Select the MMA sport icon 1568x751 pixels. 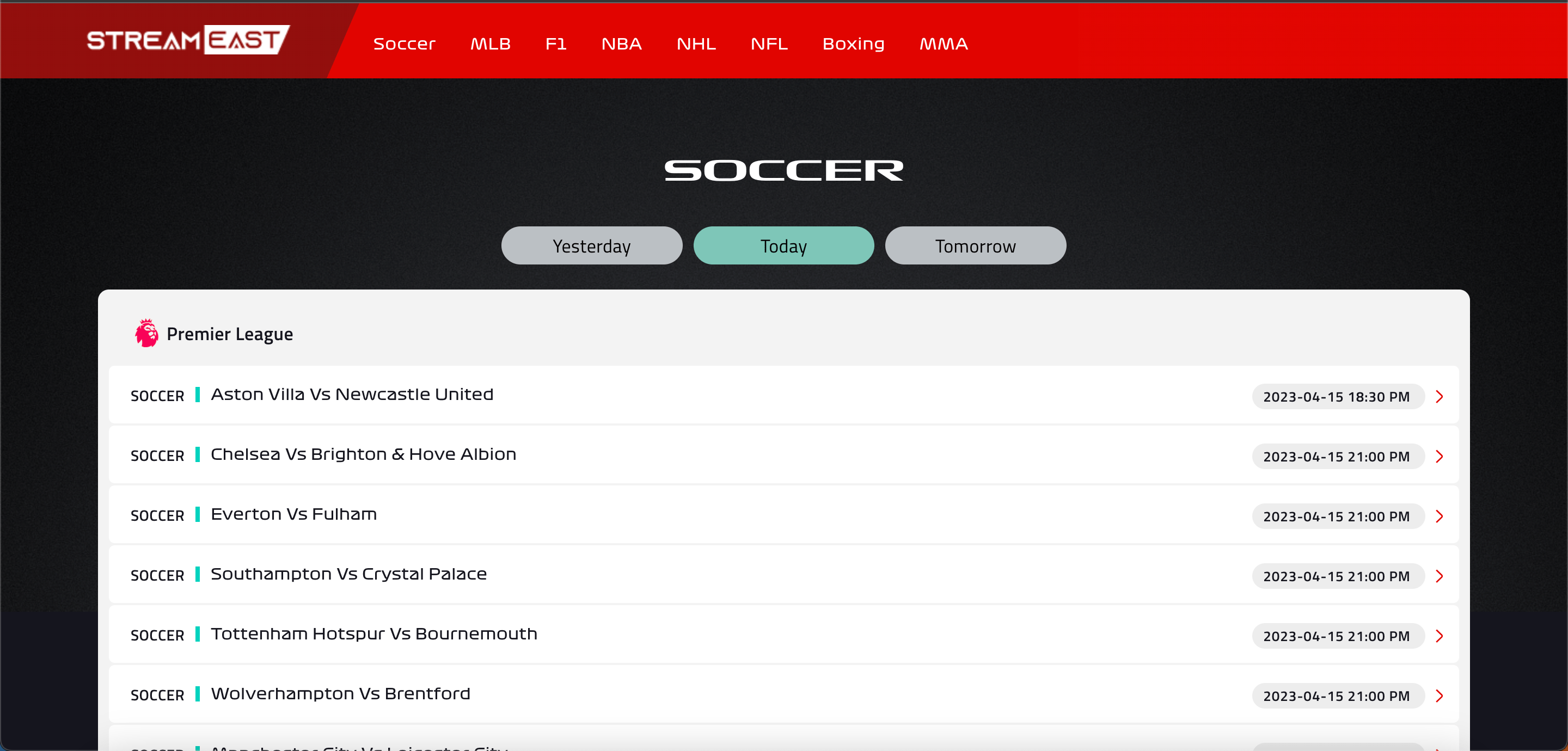(x=941, y=43)
